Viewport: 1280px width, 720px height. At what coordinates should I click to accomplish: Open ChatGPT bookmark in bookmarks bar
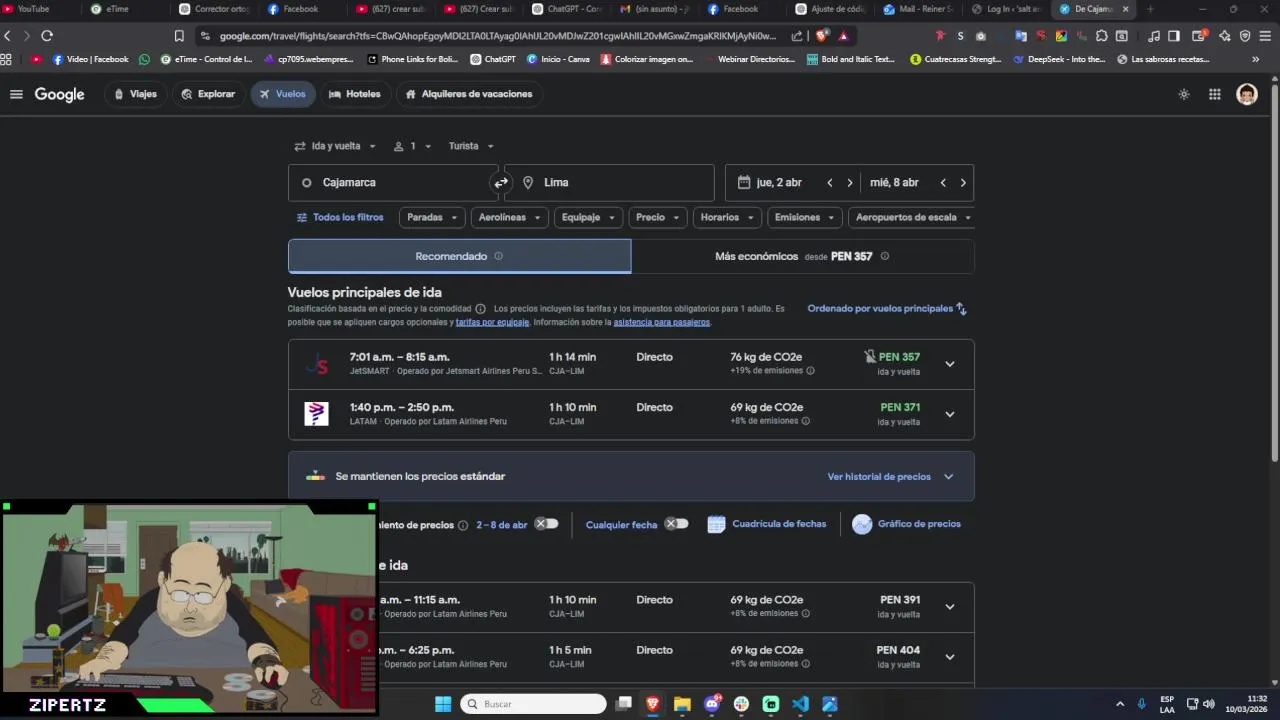coord(493,59)
